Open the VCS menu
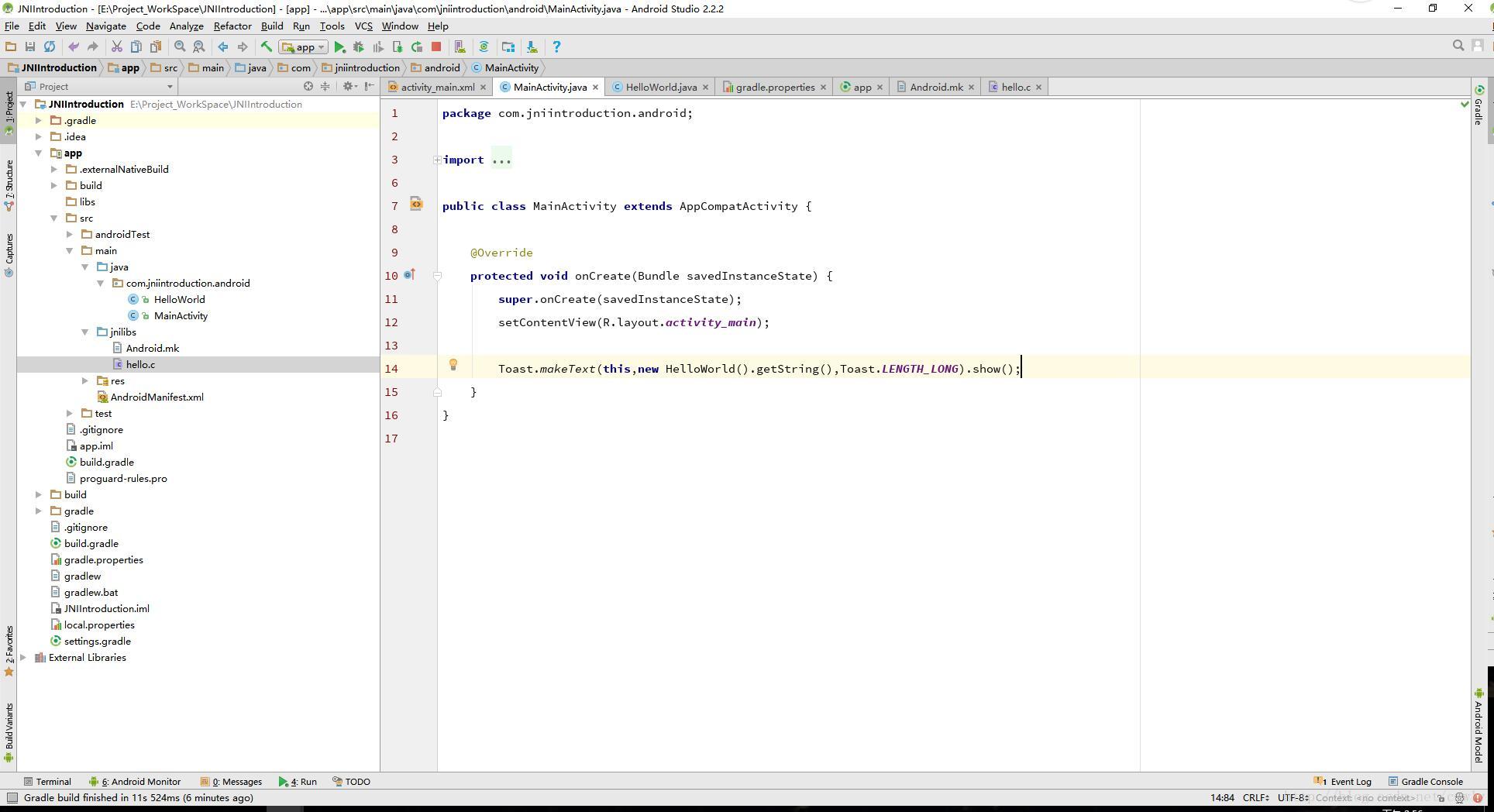The width and height of the screenshot is (1494, 812). click(363, 26)
